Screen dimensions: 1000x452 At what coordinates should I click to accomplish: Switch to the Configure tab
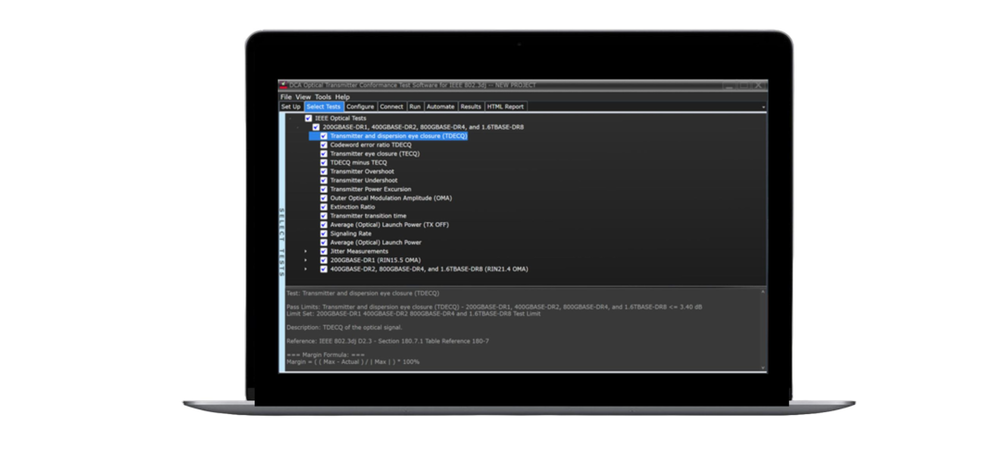tap(360, 106)
